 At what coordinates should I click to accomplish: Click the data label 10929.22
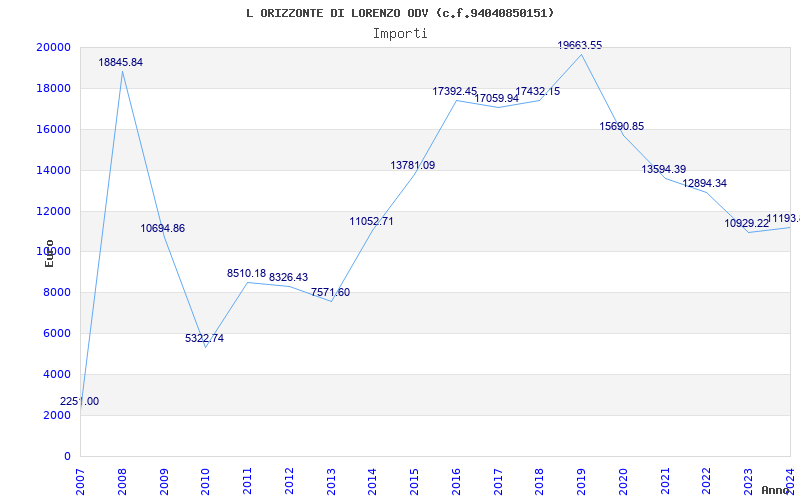coord(747,223)
